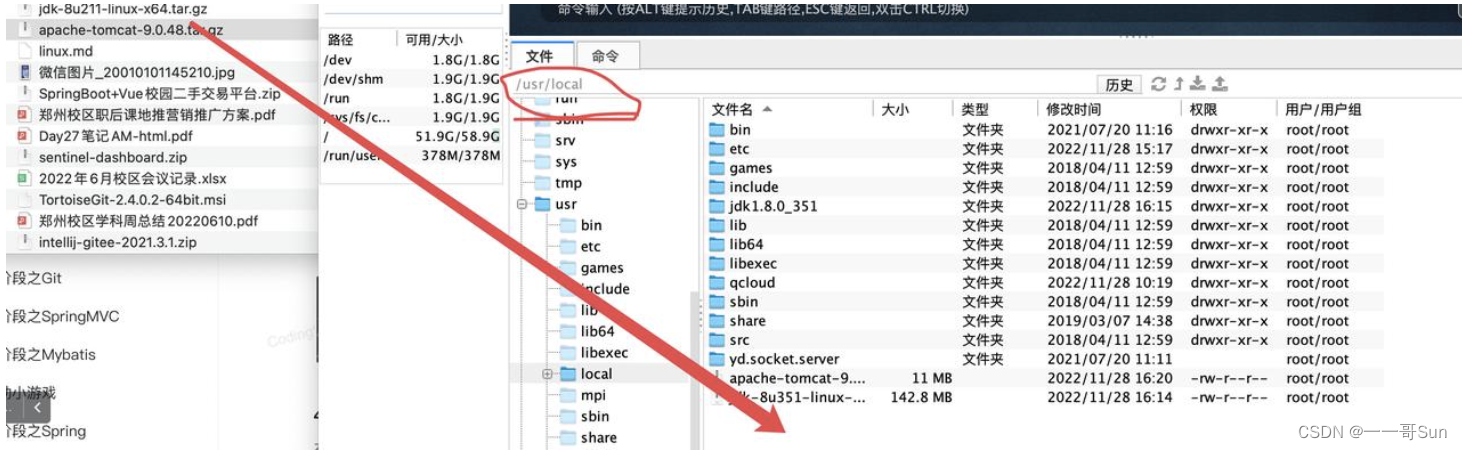The width and height of the screenshot is (1462, 450).
Task: Select SpringBoot+Vue校园二手交易平台.zip file
Action: click(x=158, y=93)
